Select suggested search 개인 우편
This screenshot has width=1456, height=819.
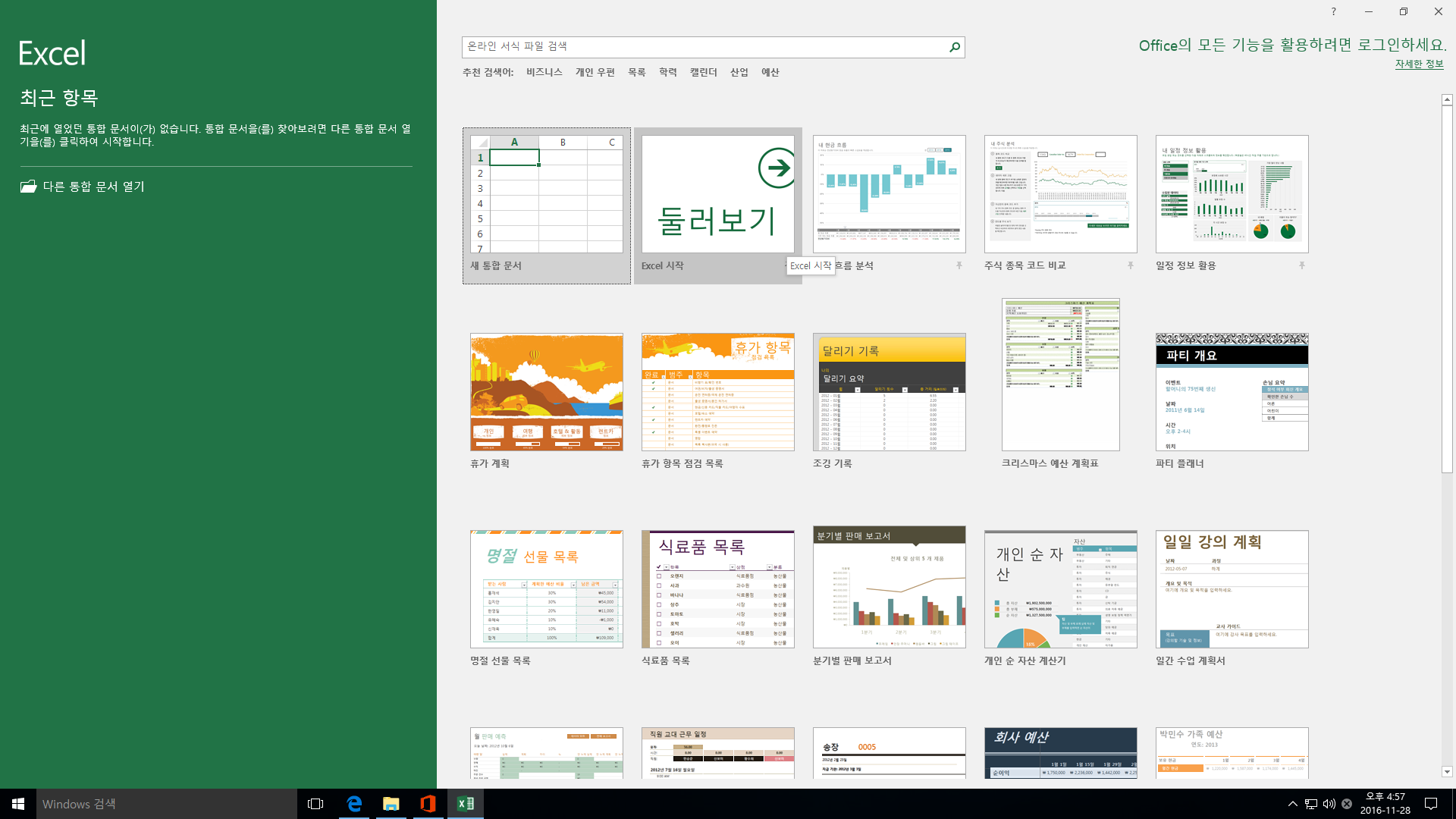pos(595,72)
